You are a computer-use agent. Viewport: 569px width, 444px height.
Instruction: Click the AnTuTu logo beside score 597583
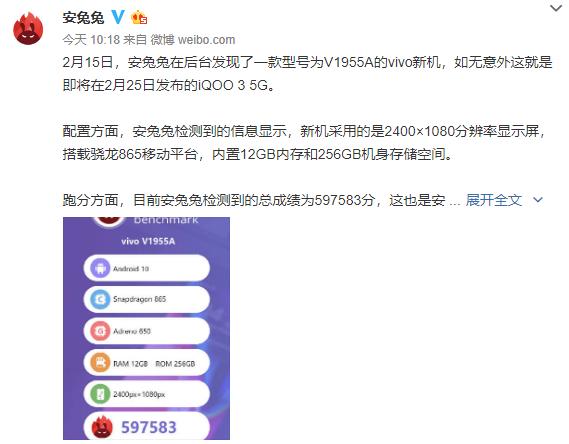tap(102, 426)
